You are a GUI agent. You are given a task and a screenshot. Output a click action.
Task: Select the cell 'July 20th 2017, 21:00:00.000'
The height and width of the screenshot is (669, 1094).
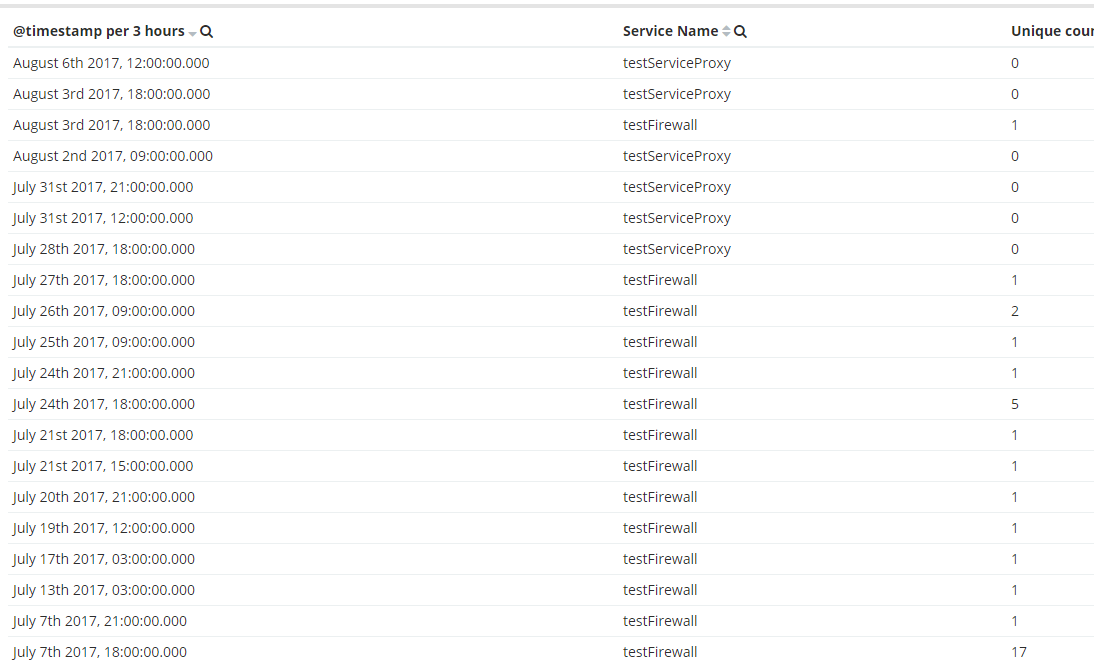click(104, 497)
